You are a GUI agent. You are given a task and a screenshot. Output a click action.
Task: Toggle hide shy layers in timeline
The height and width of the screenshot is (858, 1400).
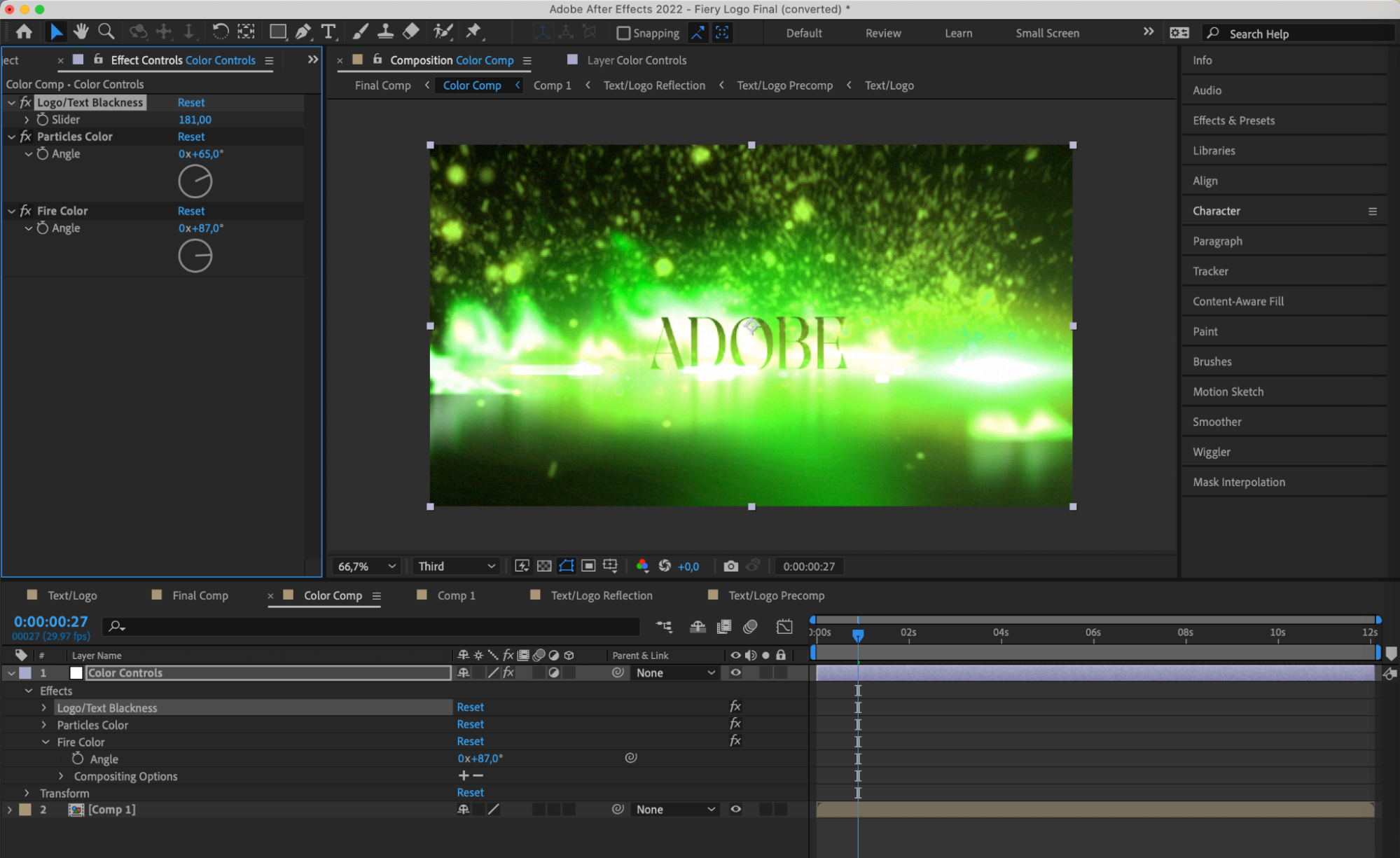698,626
